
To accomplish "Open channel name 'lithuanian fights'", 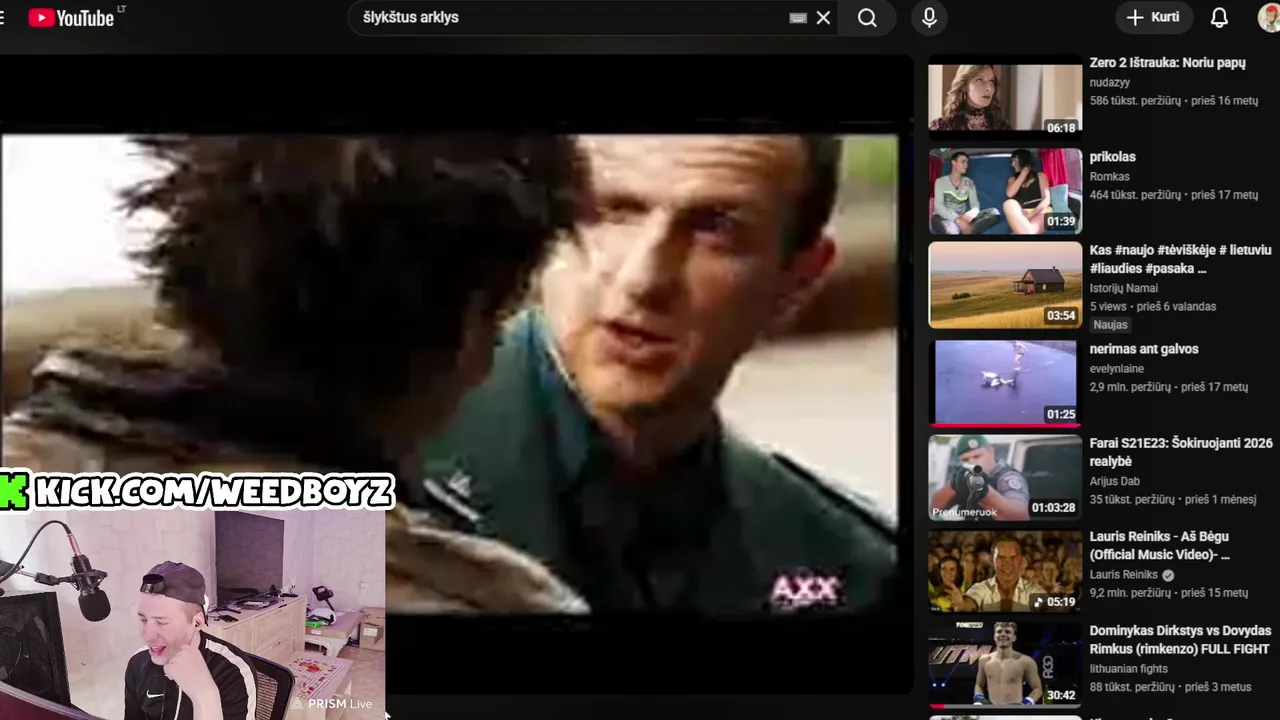I will (1128, 669).
